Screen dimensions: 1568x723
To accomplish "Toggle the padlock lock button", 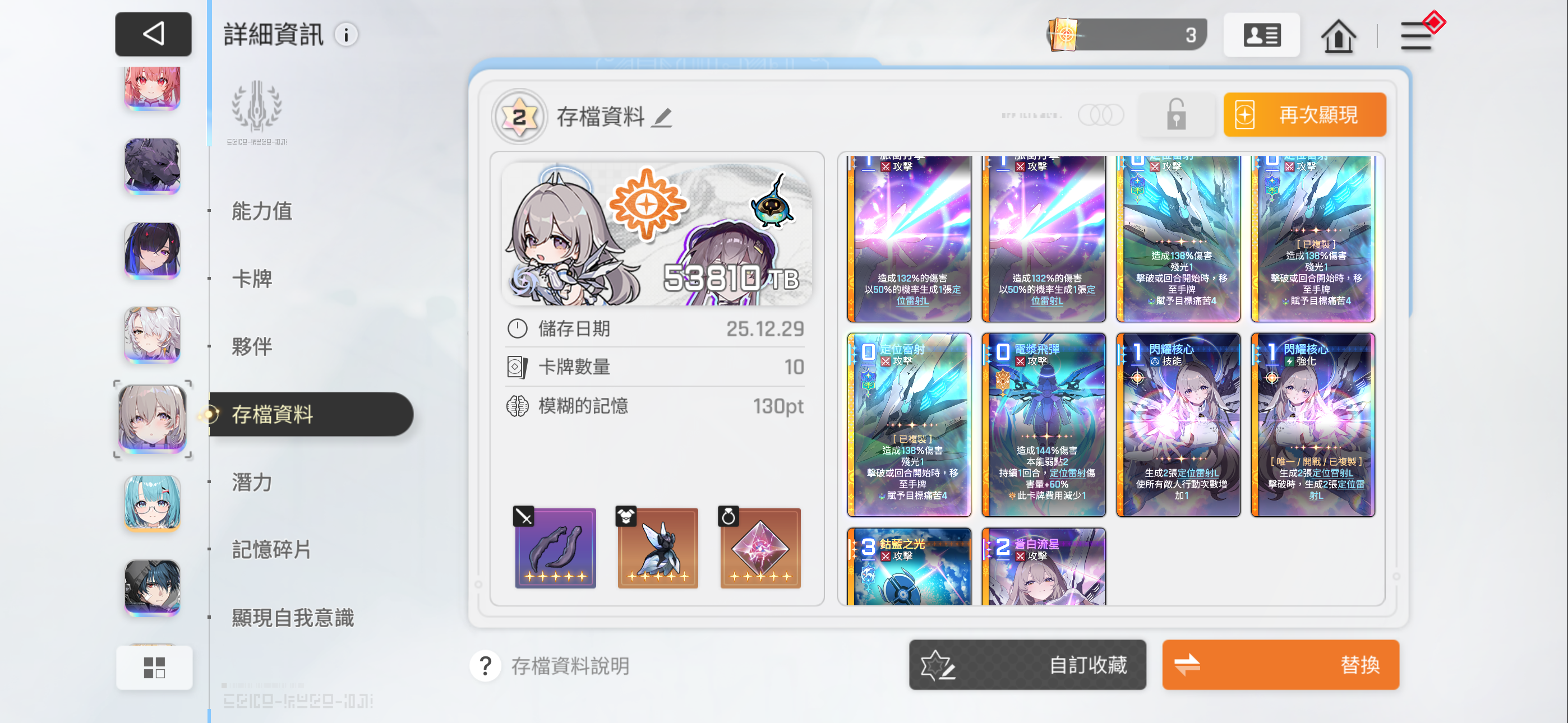I will (x=1175, y=114).
